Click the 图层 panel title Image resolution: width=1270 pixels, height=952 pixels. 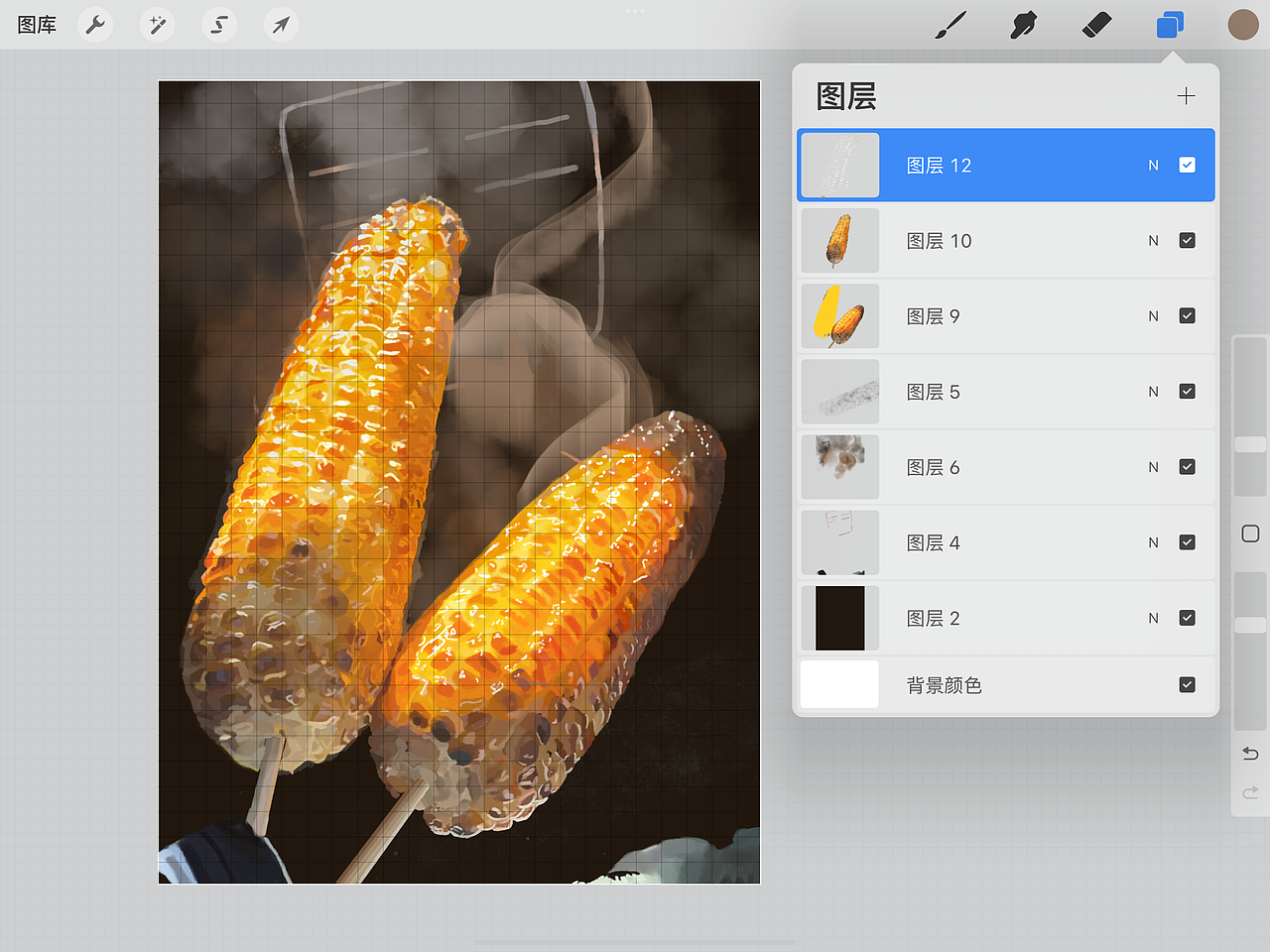pyautogui.click(x=846, y=96)
